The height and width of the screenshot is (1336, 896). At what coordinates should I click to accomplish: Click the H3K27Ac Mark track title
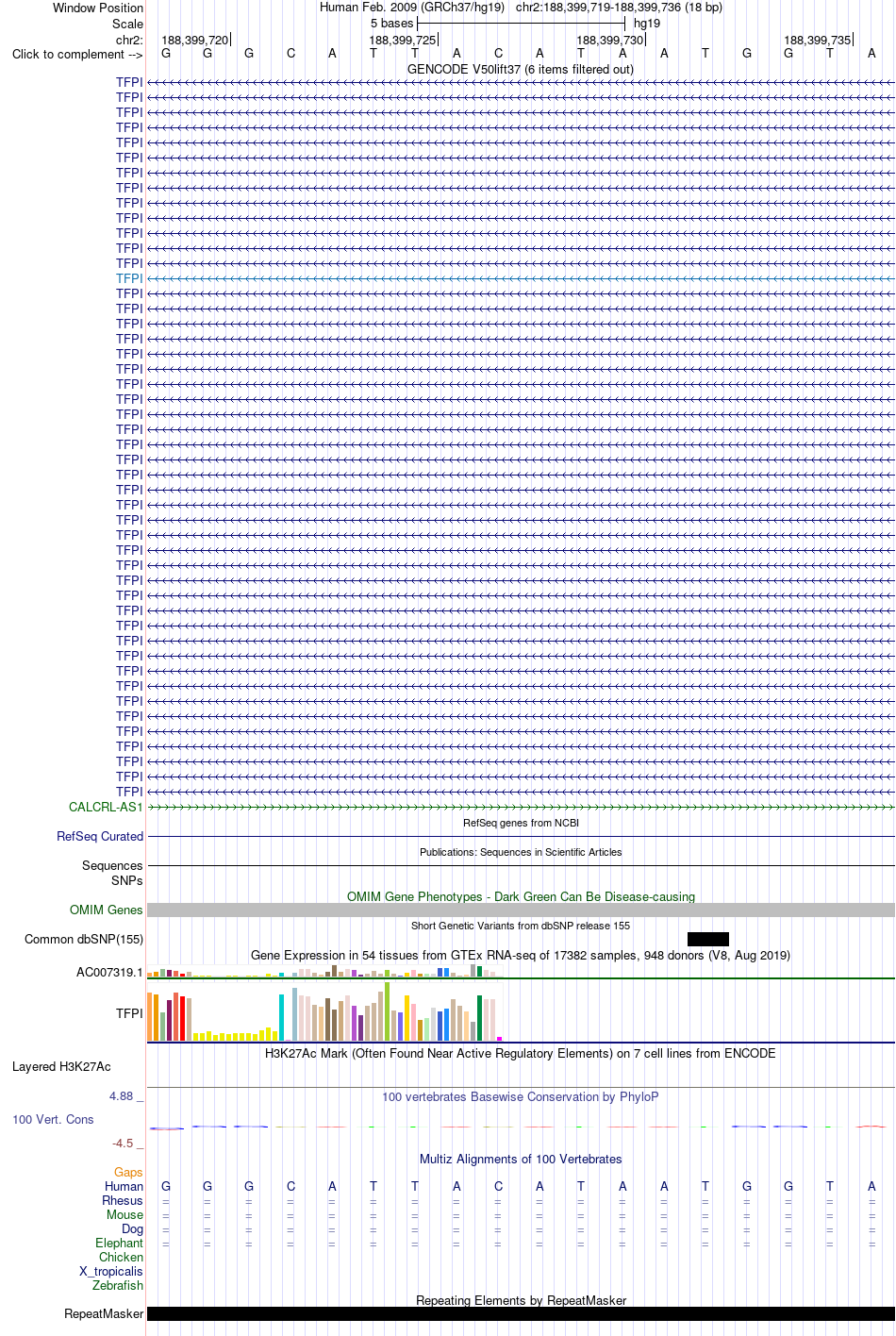[521, 1053]
